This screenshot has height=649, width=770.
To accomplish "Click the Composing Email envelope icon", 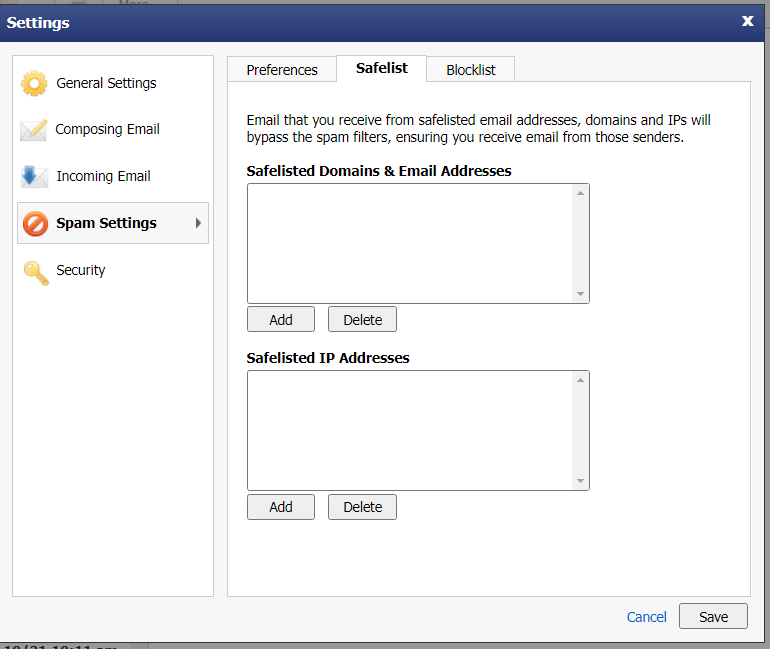I will point(33,130).
